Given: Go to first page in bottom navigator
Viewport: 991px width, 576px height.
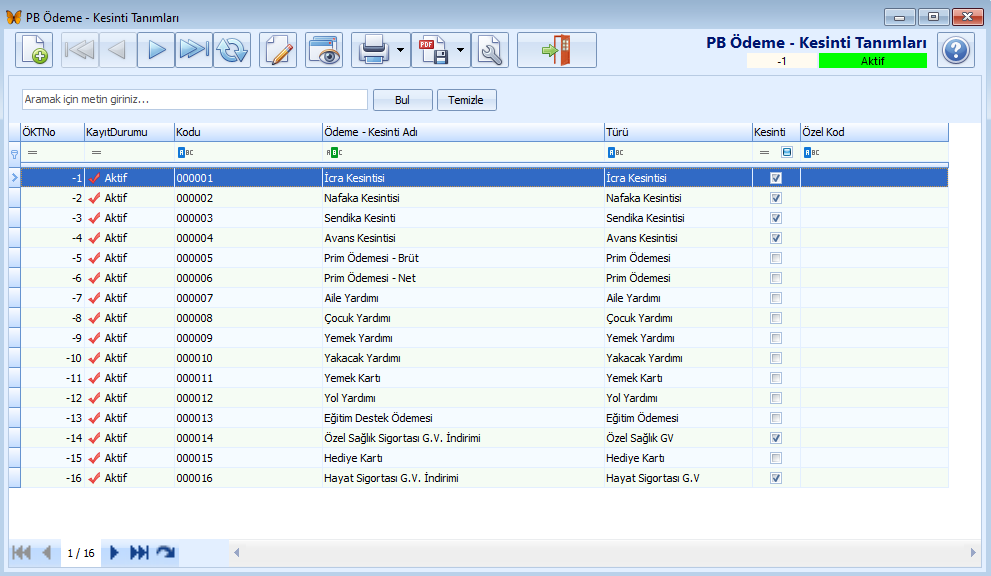Looking at the screenshot, I should (21, 553).
